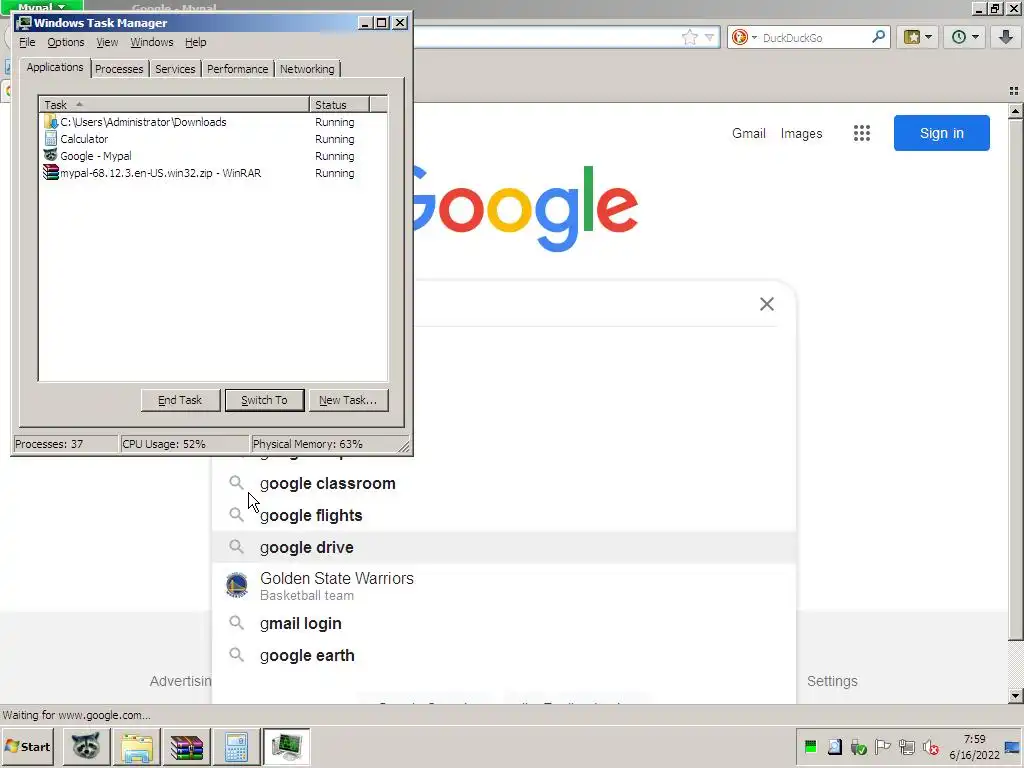Open Mypal raccoon icon in the taskbar

86,746
